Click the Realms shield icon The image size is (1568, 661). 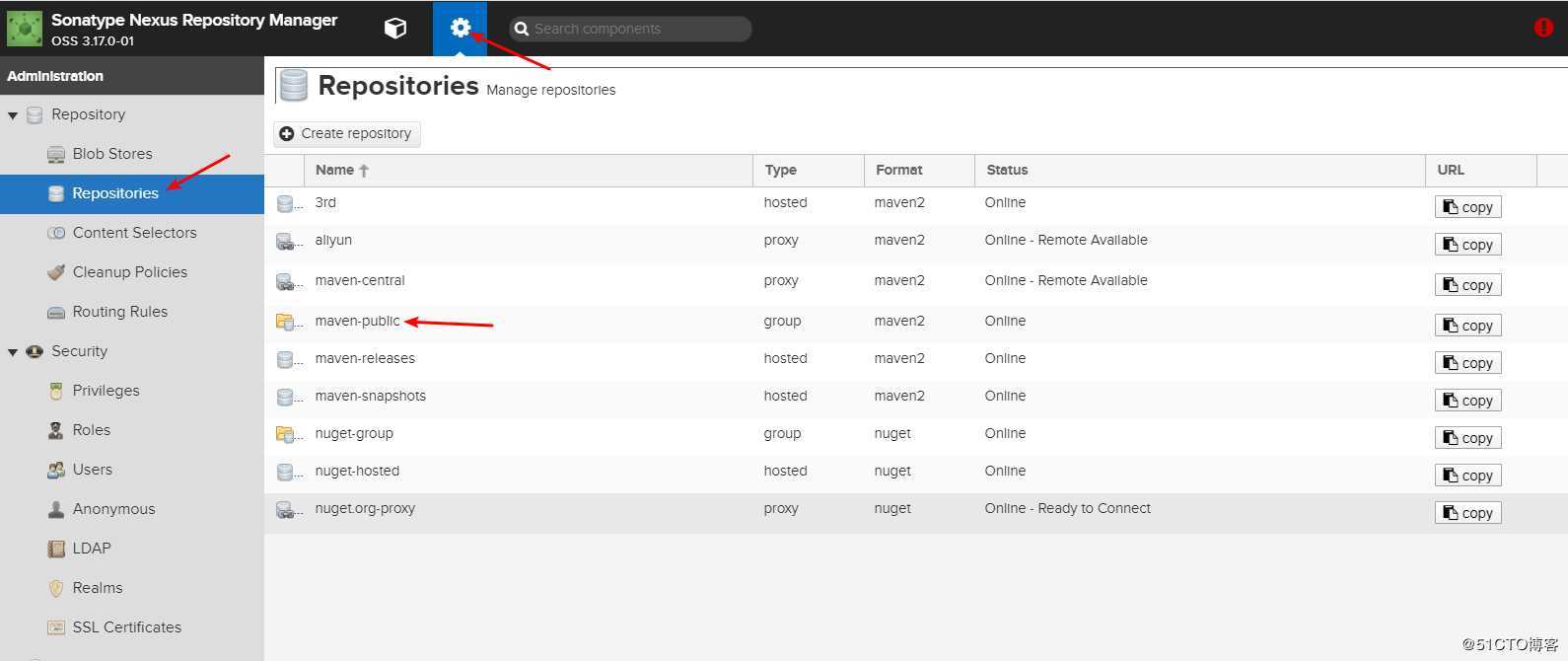pos(56,588)
